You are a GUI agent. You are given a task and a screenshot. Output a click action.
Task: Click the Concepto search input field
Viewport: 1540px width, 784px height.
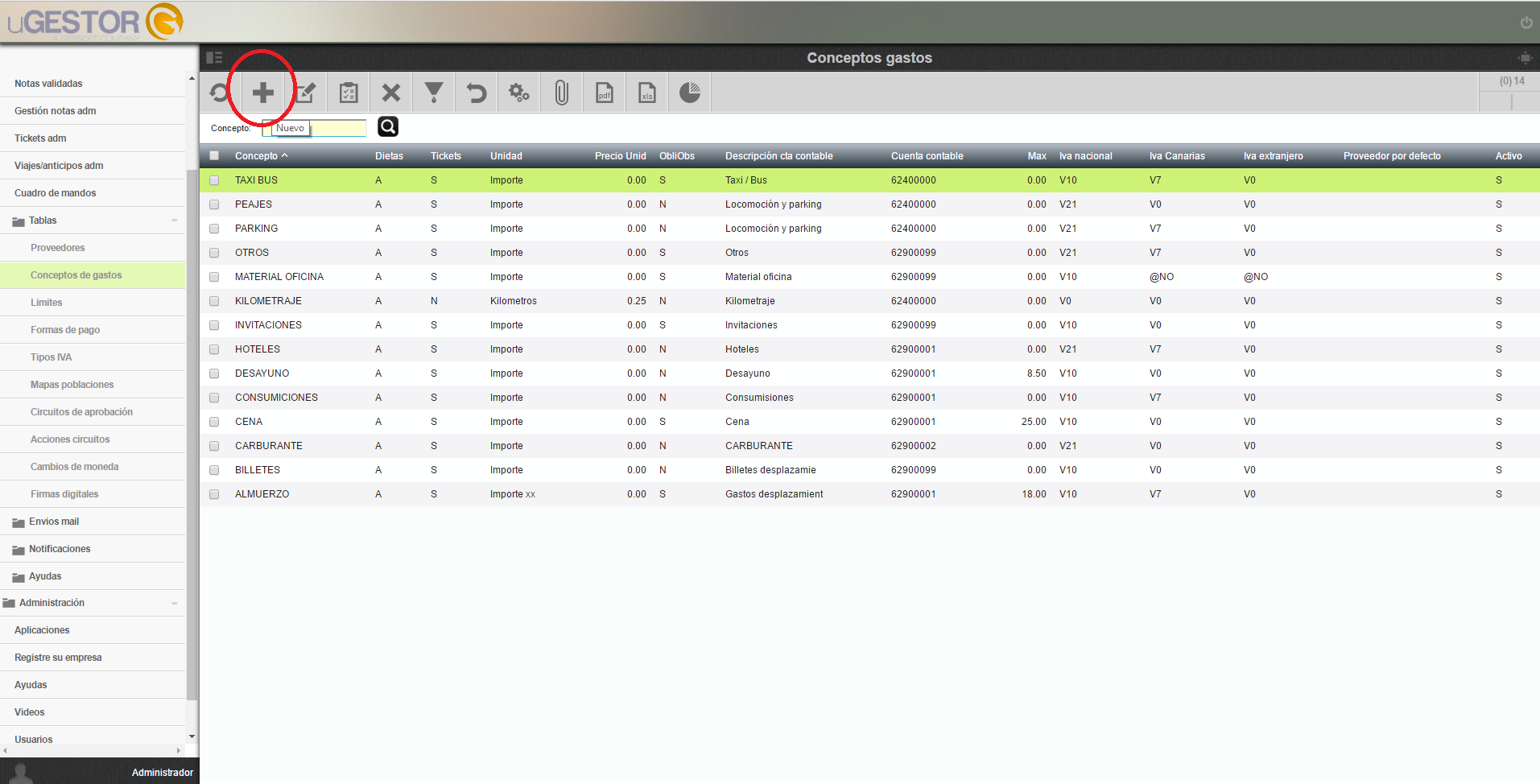point(314,128)
